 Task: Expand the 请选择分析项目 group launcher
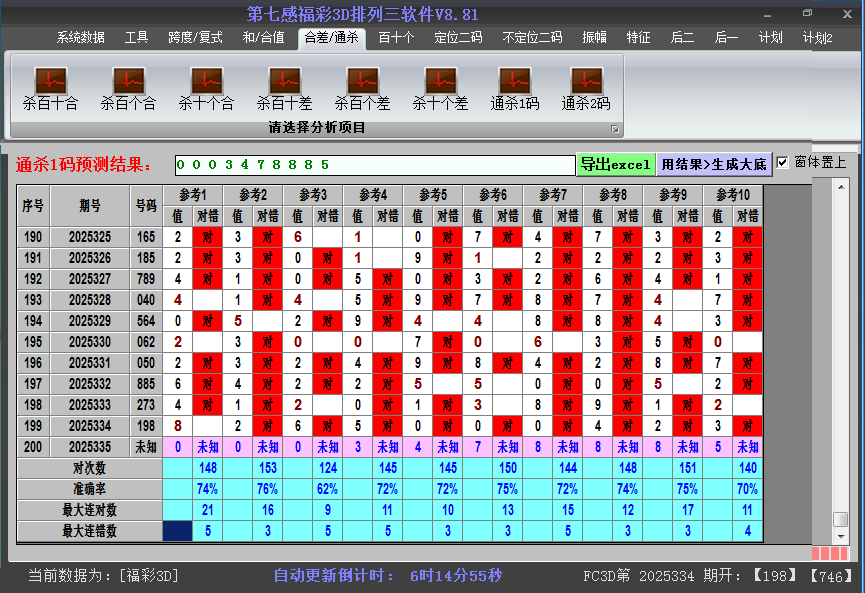(x=615, y=129)
